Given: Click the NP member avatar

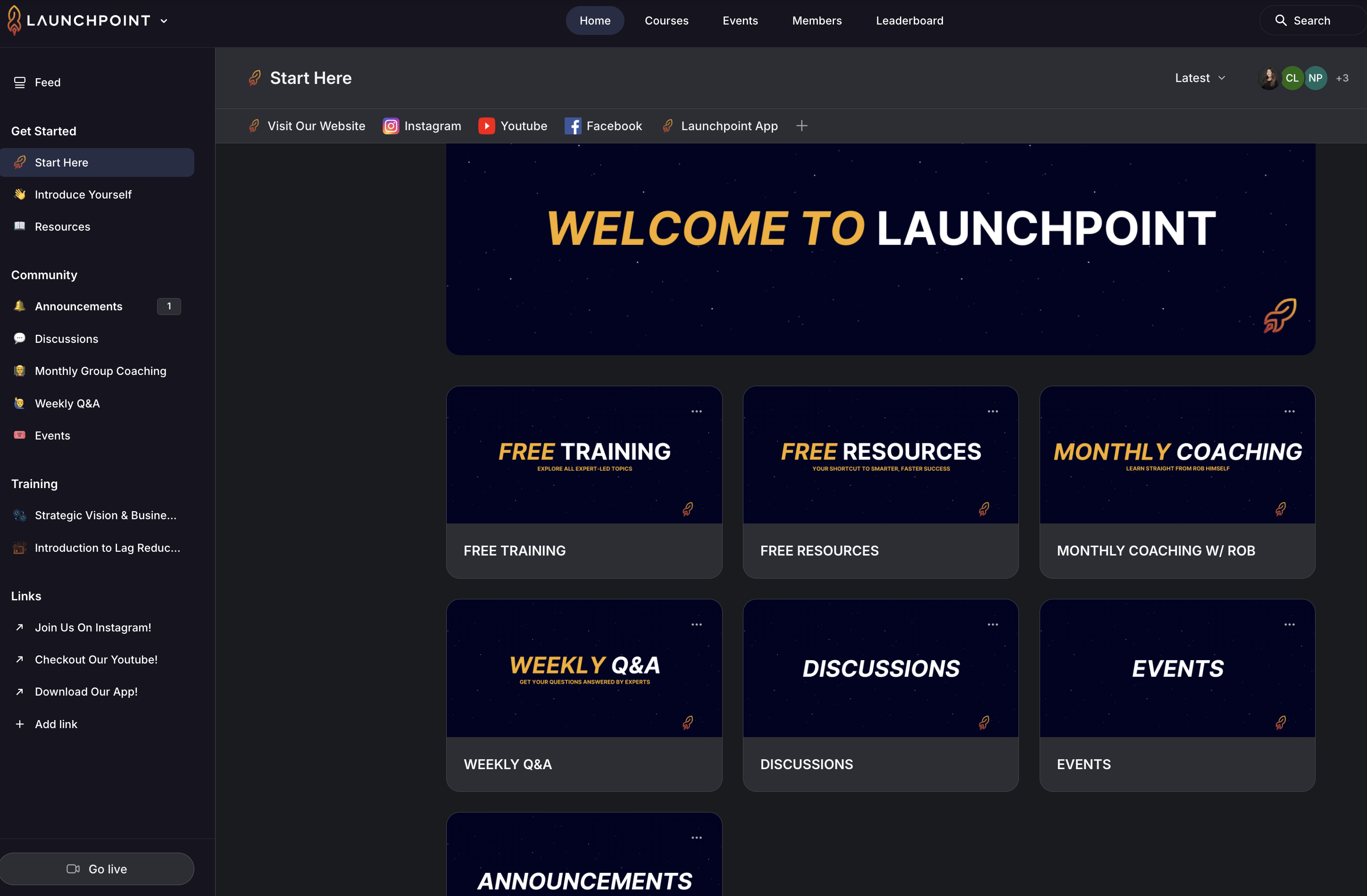Looking at the screenshot, I should coord(1315,78).
